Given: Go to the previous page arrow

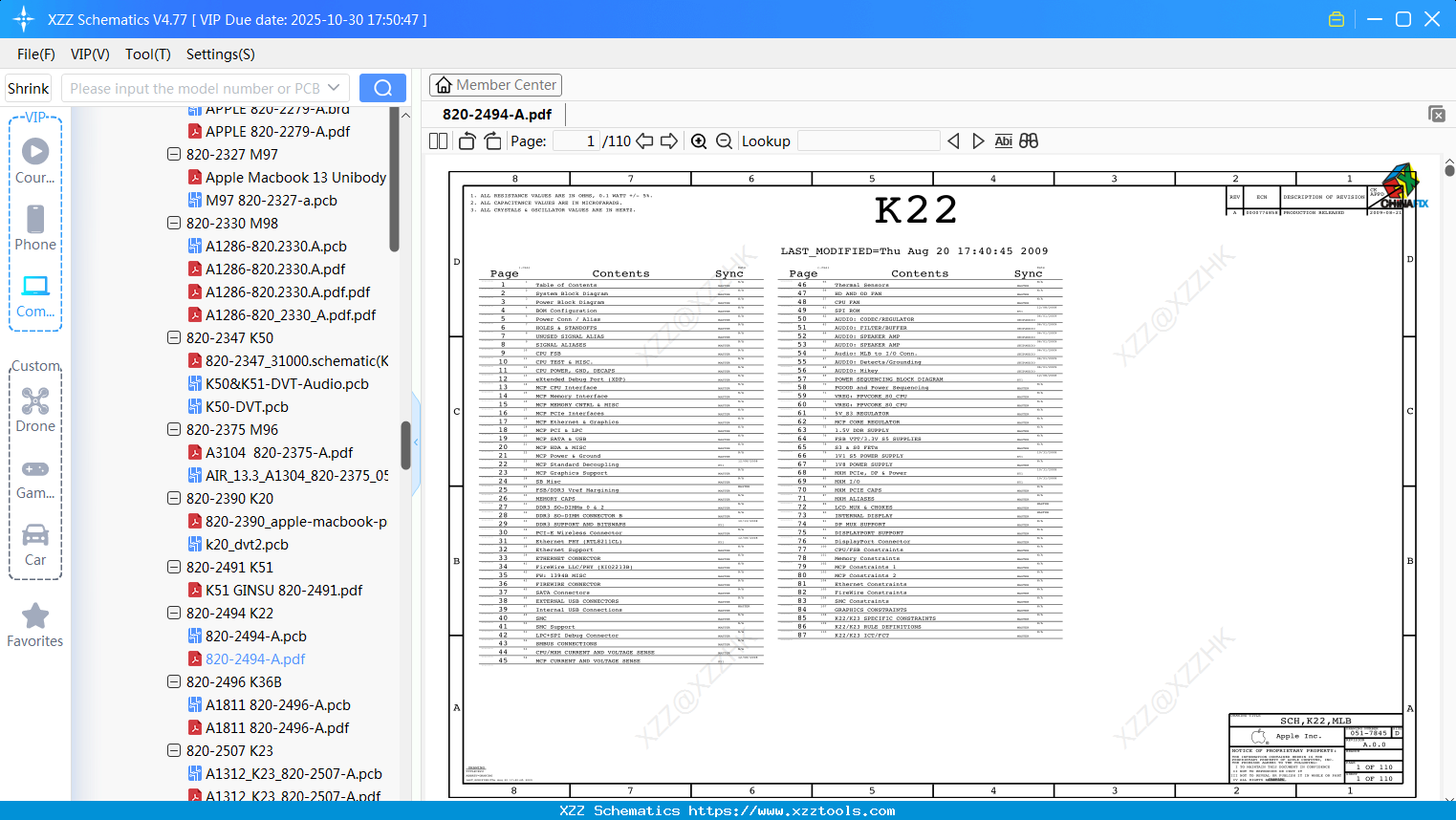Looking at the screenshot, I should click(x=644, y=141).
